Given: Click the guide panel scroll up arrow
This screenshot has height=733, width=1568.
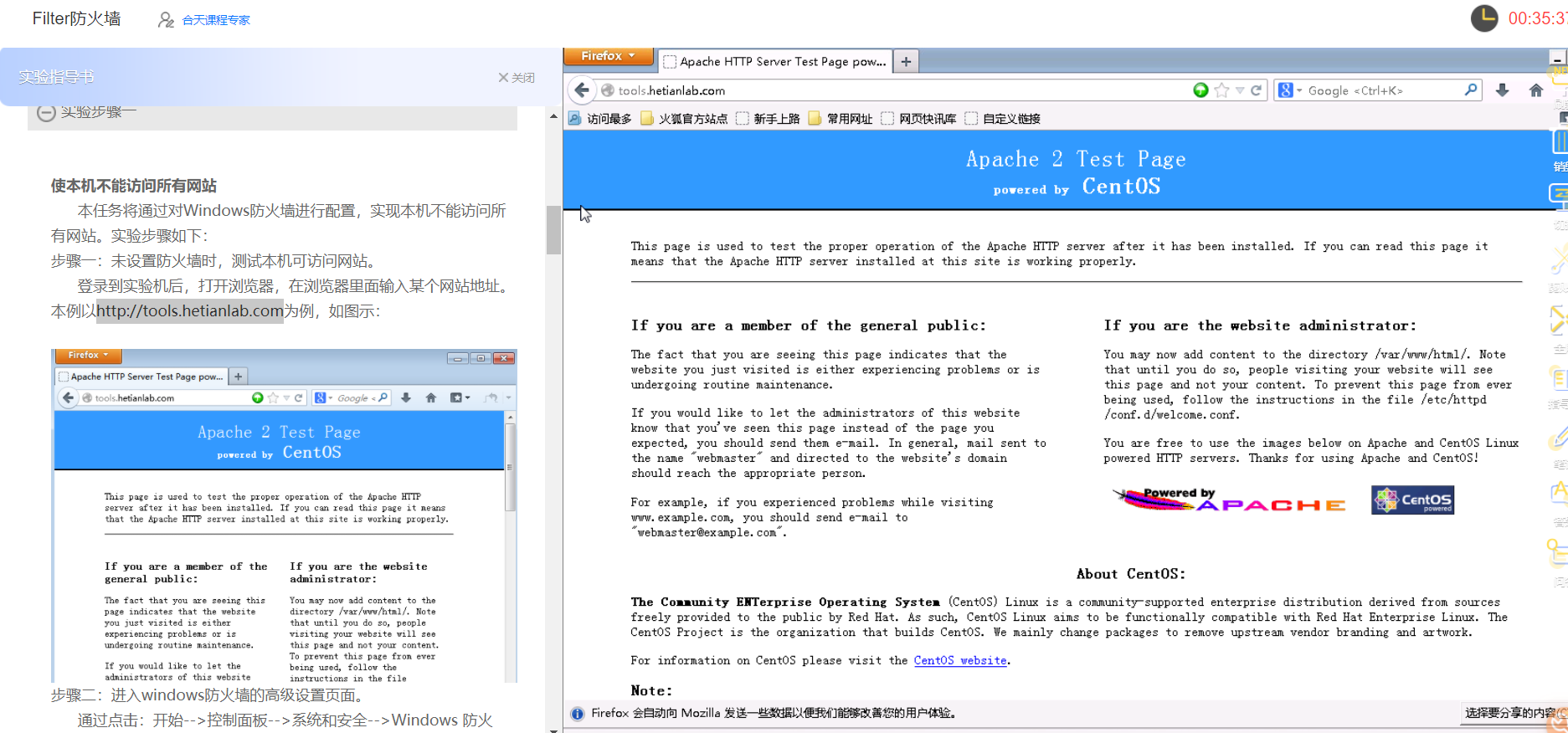Looking at the screenshot, I should [553, 116].
